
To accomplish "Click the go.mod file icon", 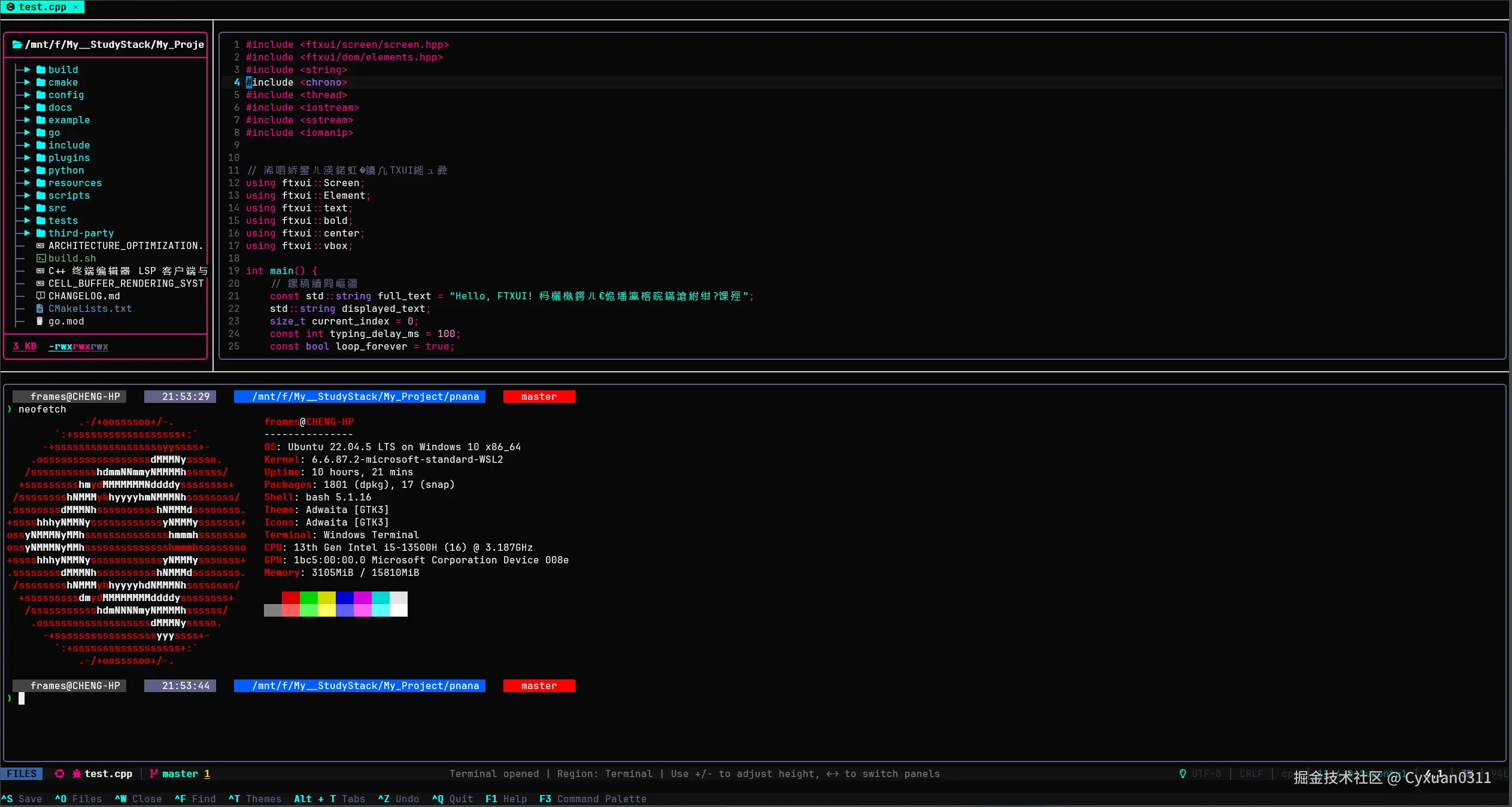I will click(40, 321).
